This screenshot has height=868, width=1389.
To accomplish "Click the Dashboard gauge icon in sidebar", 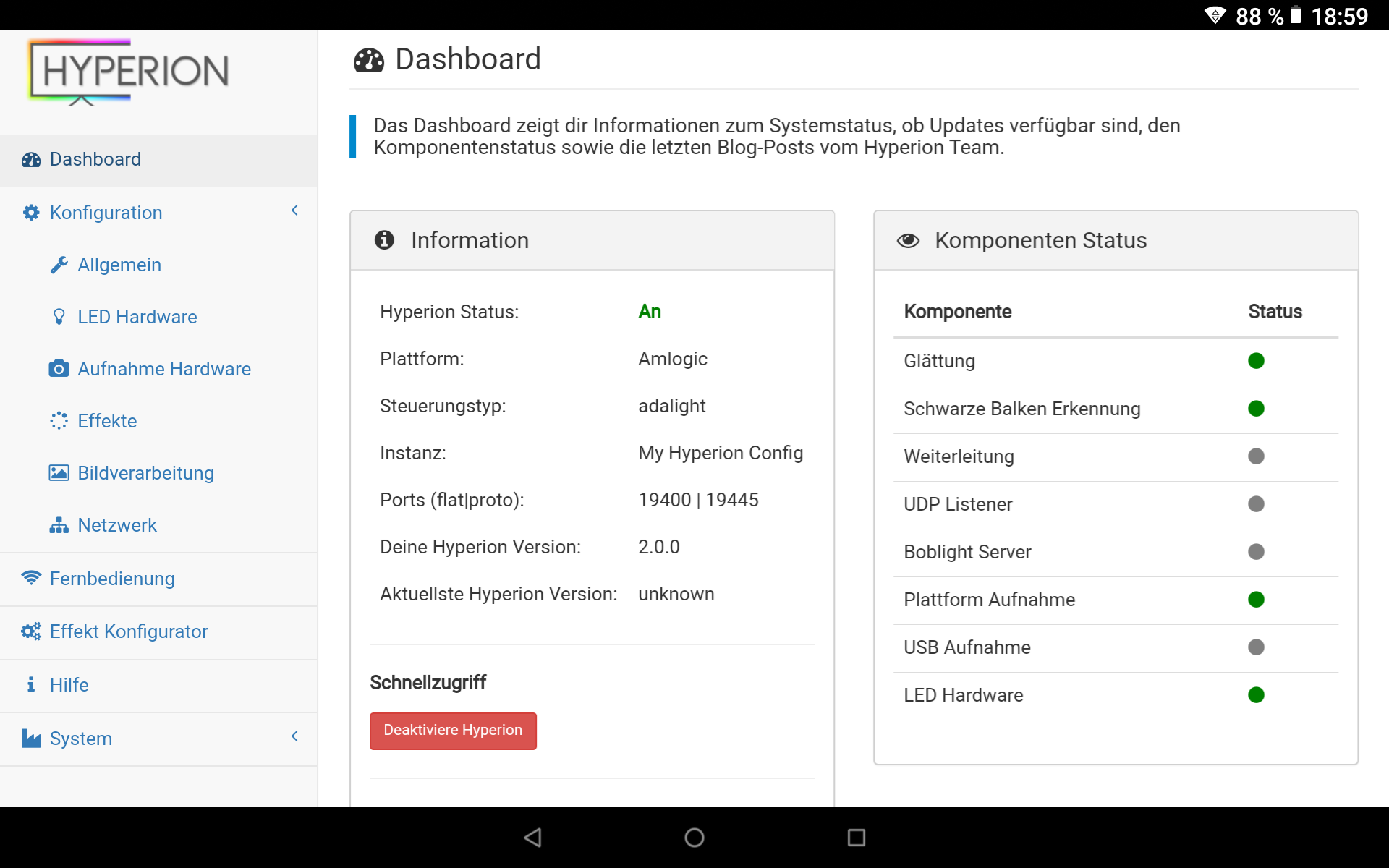I will click(x=31, y=160).
